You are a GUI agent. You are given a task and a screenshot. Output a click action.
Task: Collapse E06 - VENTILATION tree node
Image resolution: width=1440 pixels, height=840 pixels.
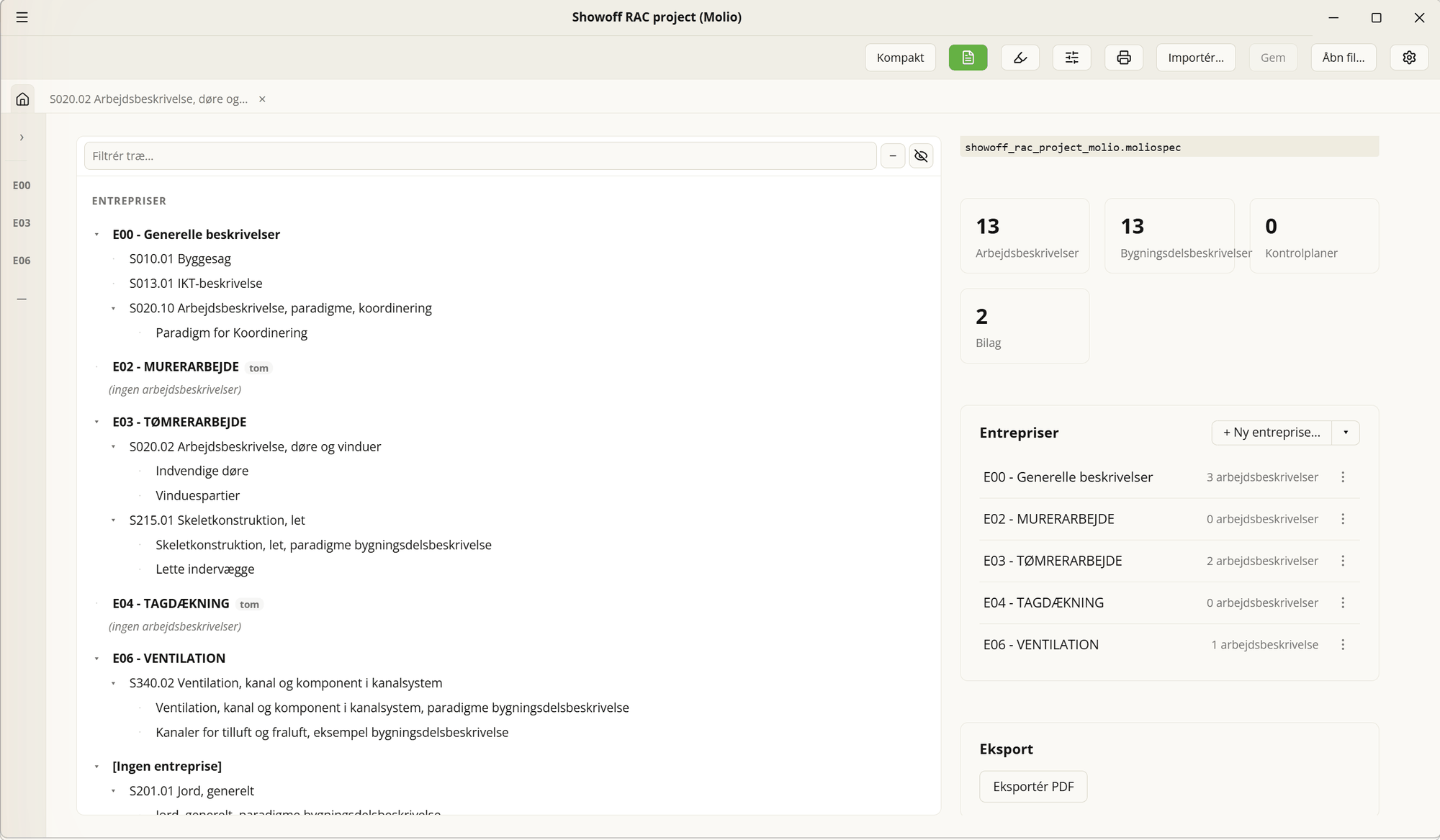(96, 659)
